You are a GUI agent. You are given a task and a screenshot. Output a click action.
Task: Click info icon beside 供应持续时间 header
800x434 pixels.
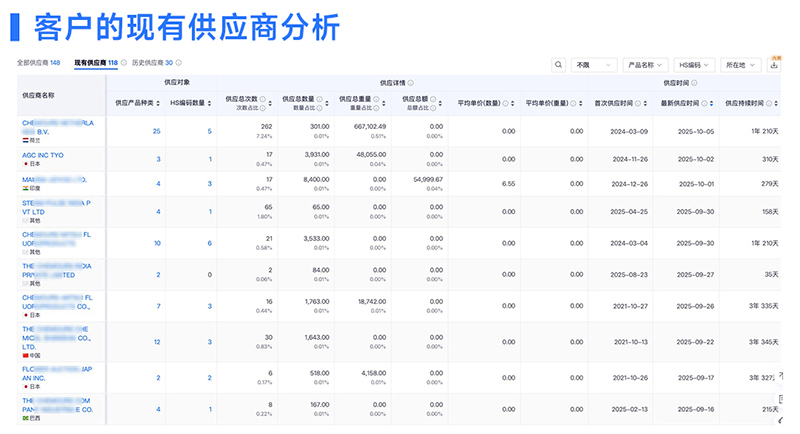click(769, 103)
